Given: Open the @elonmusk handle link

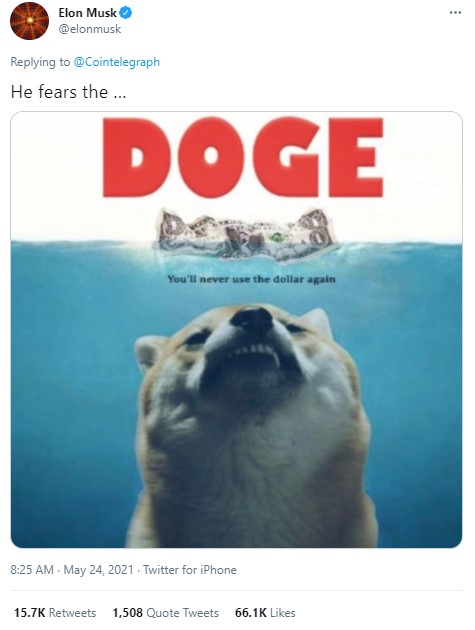Looking at the screenshot, I should [x=90, y=29].
